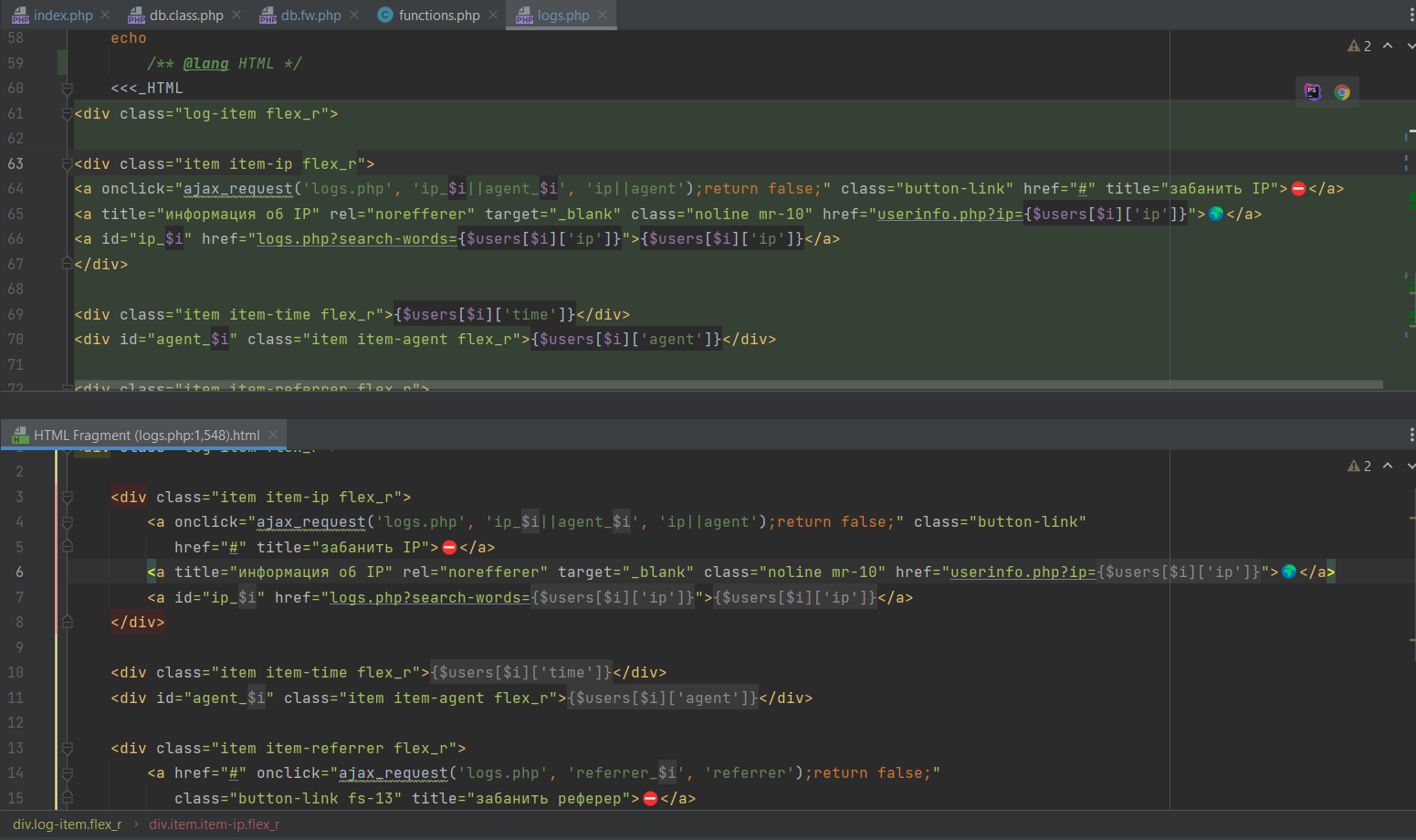
Task: Click the <<<_HTML heredoc opener on line 60
Action: click(x=147, y=89)
